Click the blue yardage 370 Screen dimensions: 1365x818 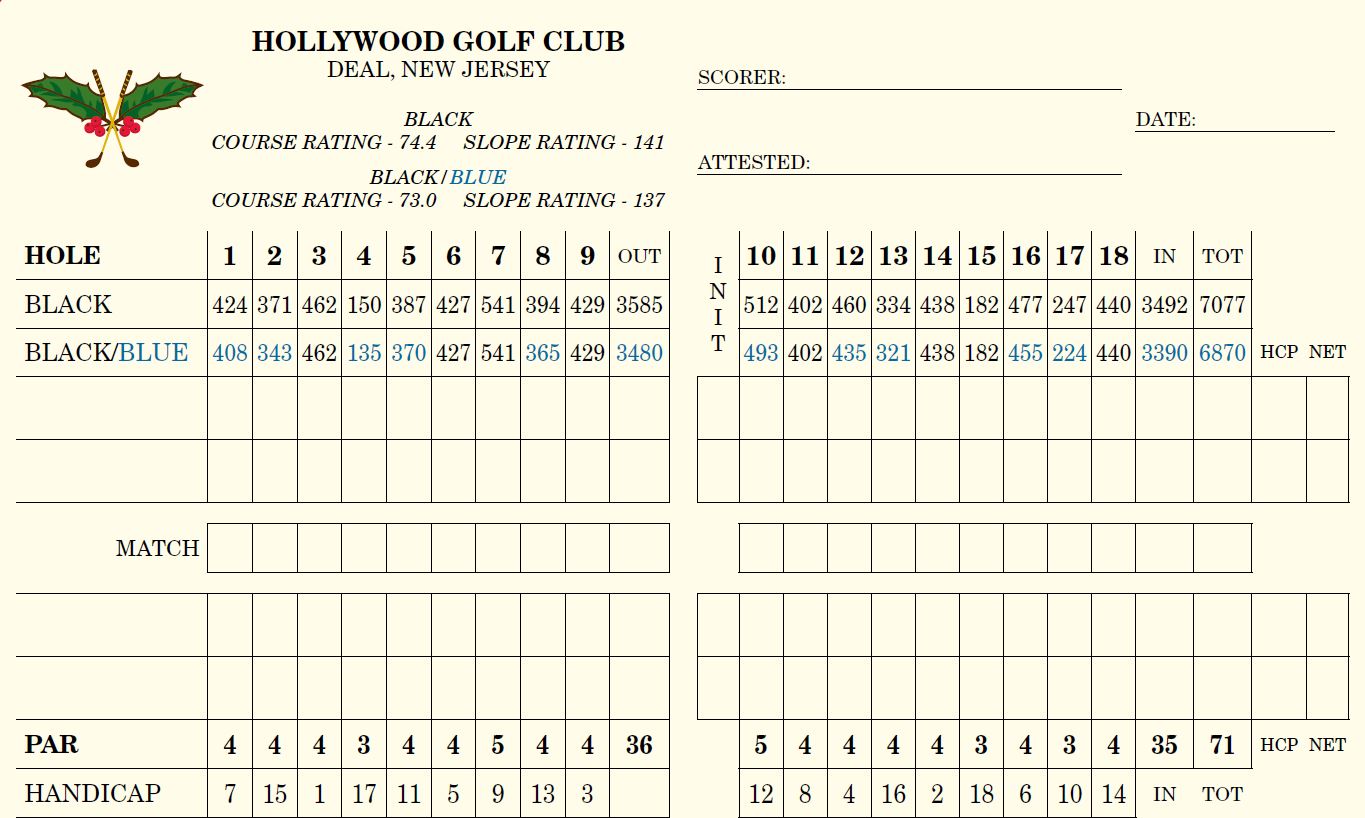click(408, 353)
